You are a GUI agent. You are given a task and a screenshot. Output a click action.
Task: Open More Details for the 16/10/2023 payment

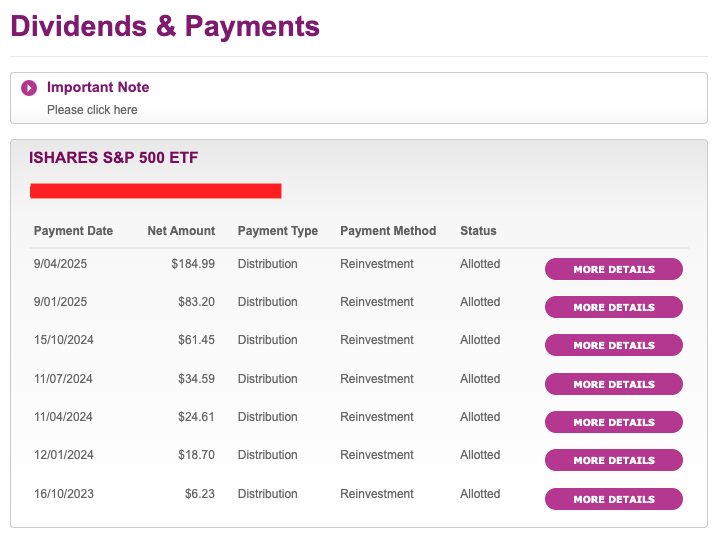click(x=613, y=499)
